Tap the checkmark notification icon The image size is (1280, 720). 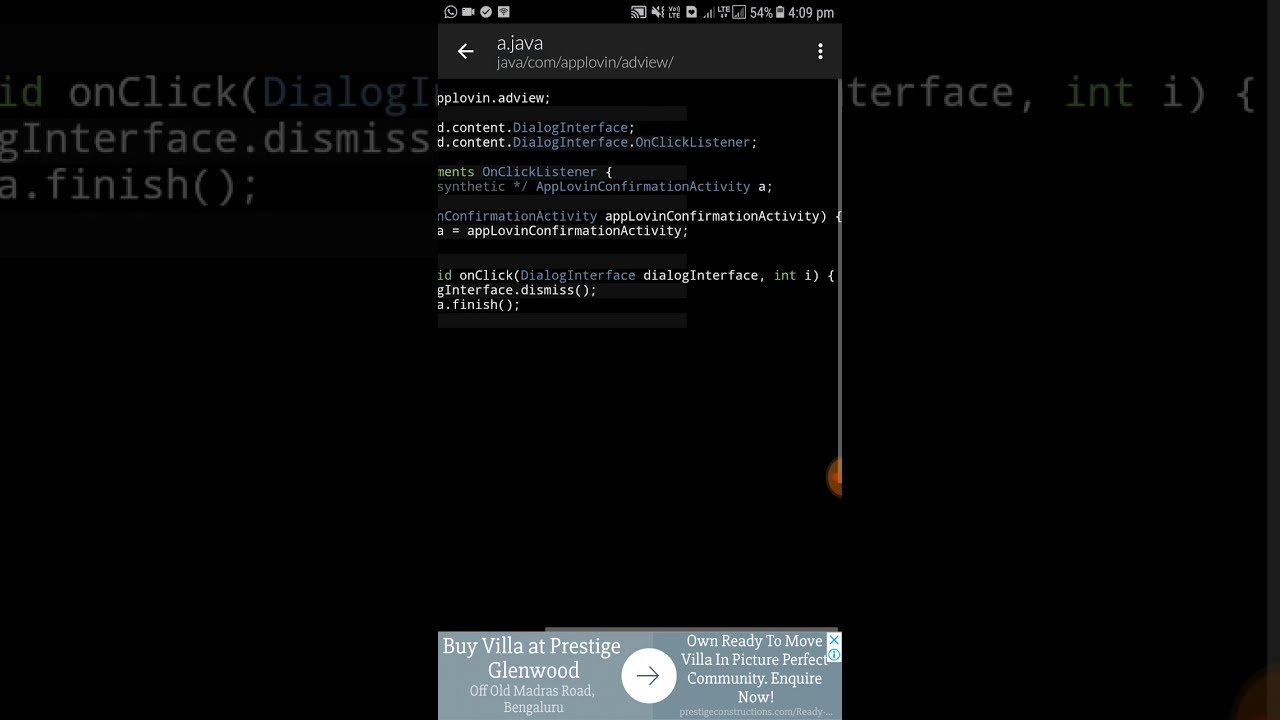click(x=486, y=12)
